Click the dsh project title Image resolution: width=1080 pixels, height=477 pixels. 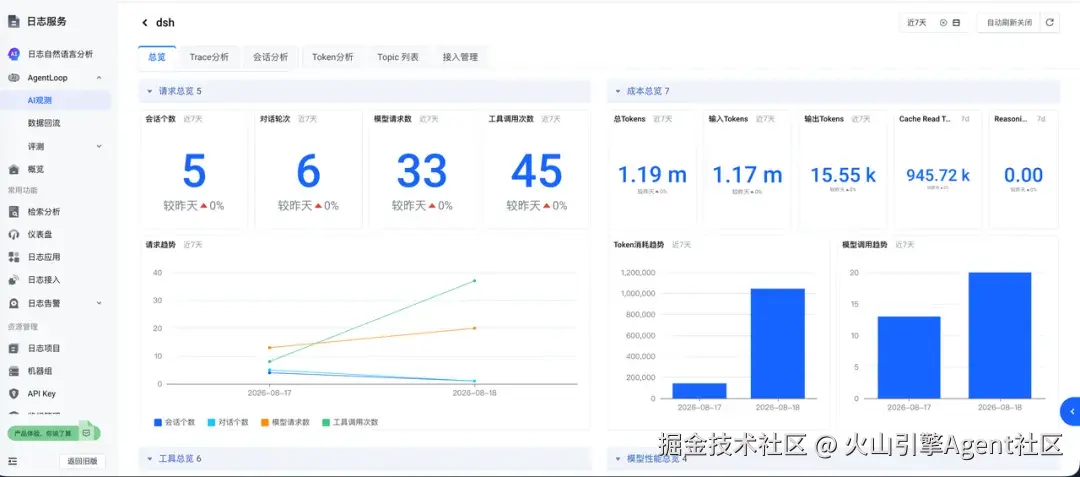(165, 23)
